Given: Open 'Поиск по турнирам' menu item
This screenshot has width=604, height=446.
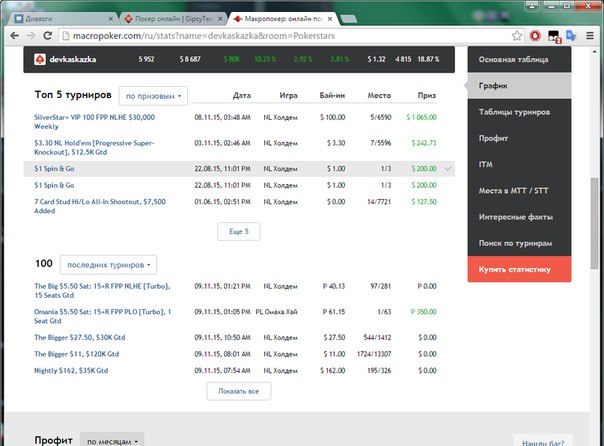Looking at the screenshot, I should [x=519, y=243].
